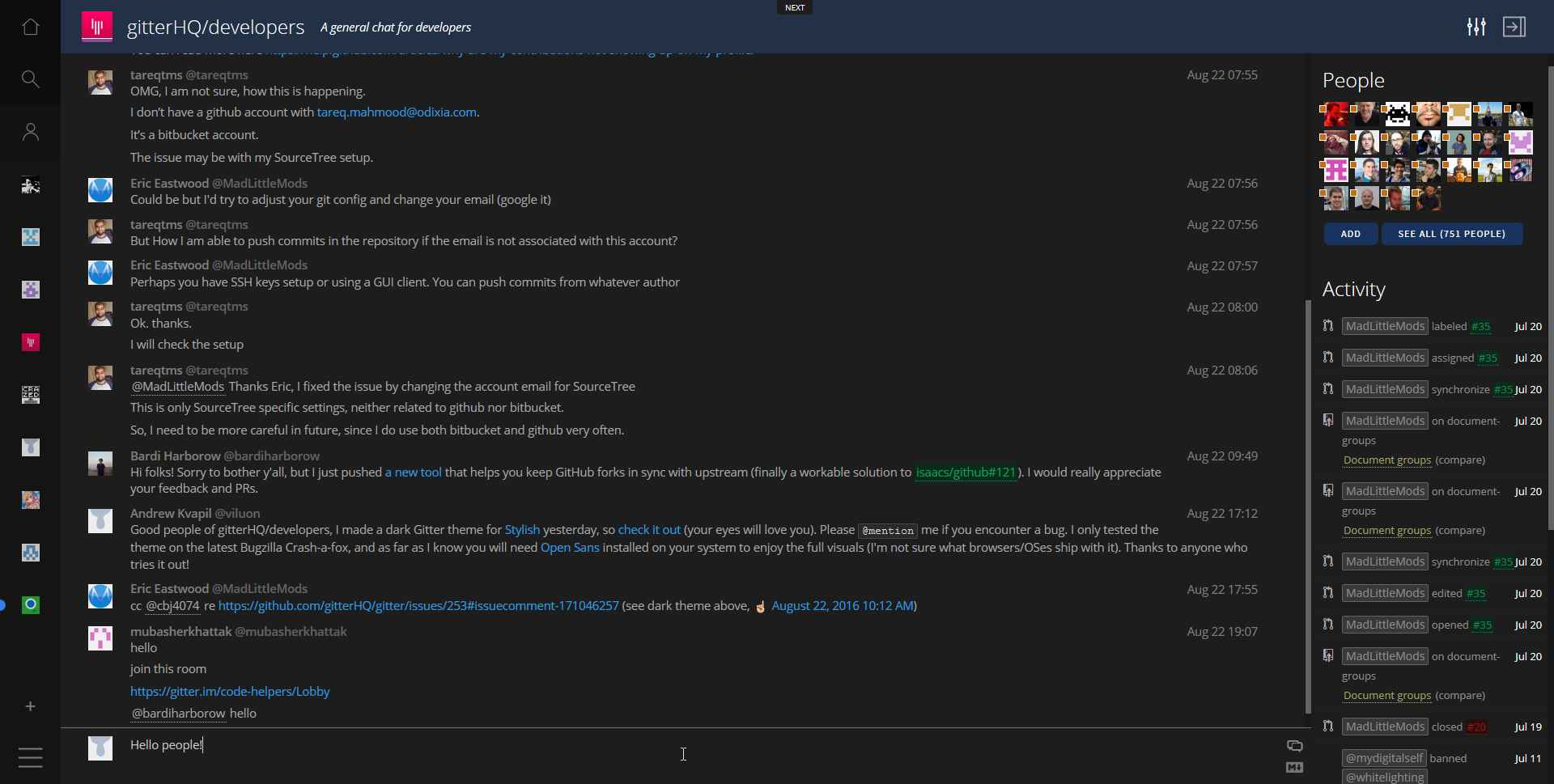The image size is (1554, 784).
Task: Open the hamburger menu at the sidebar bottom
Action: coord(30,757)
